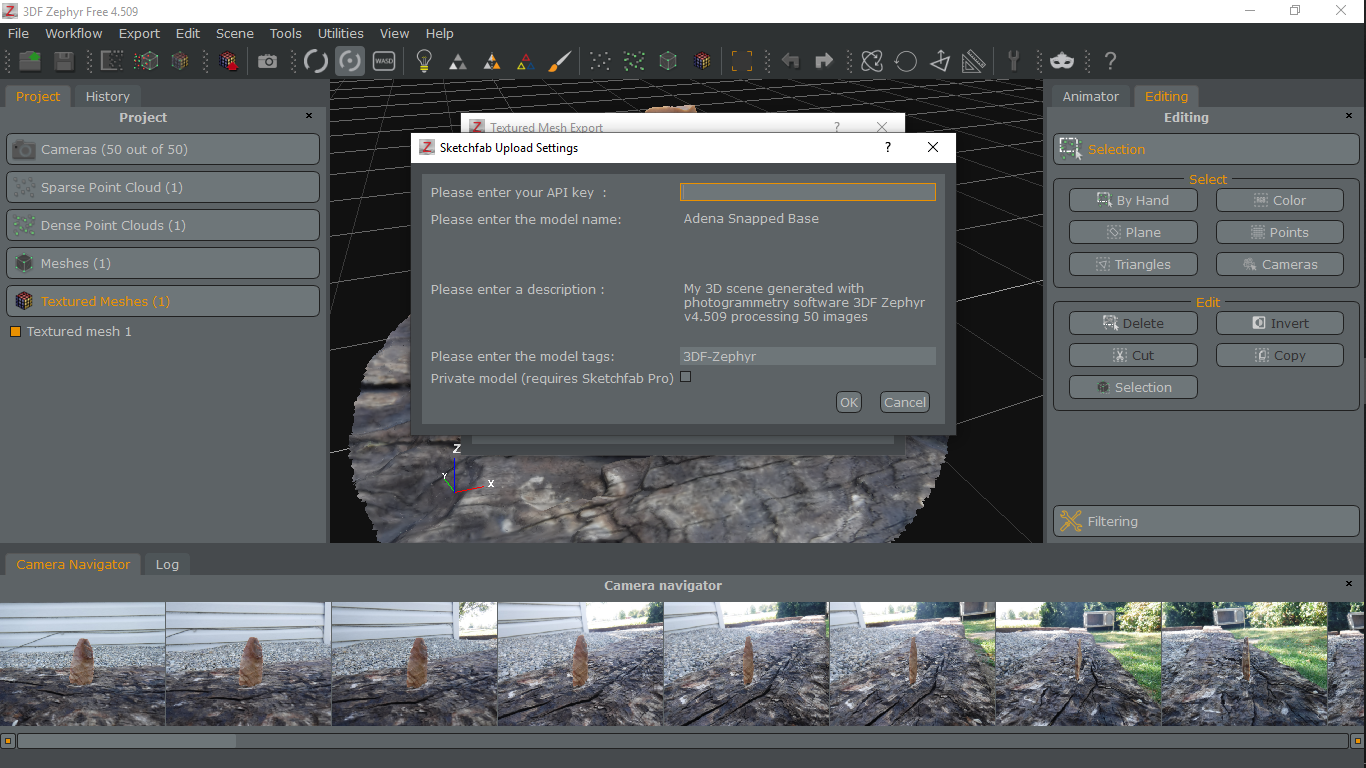Click the By Hand selection button
This screenshot has height=768, width=1366.
[1133, 200]
